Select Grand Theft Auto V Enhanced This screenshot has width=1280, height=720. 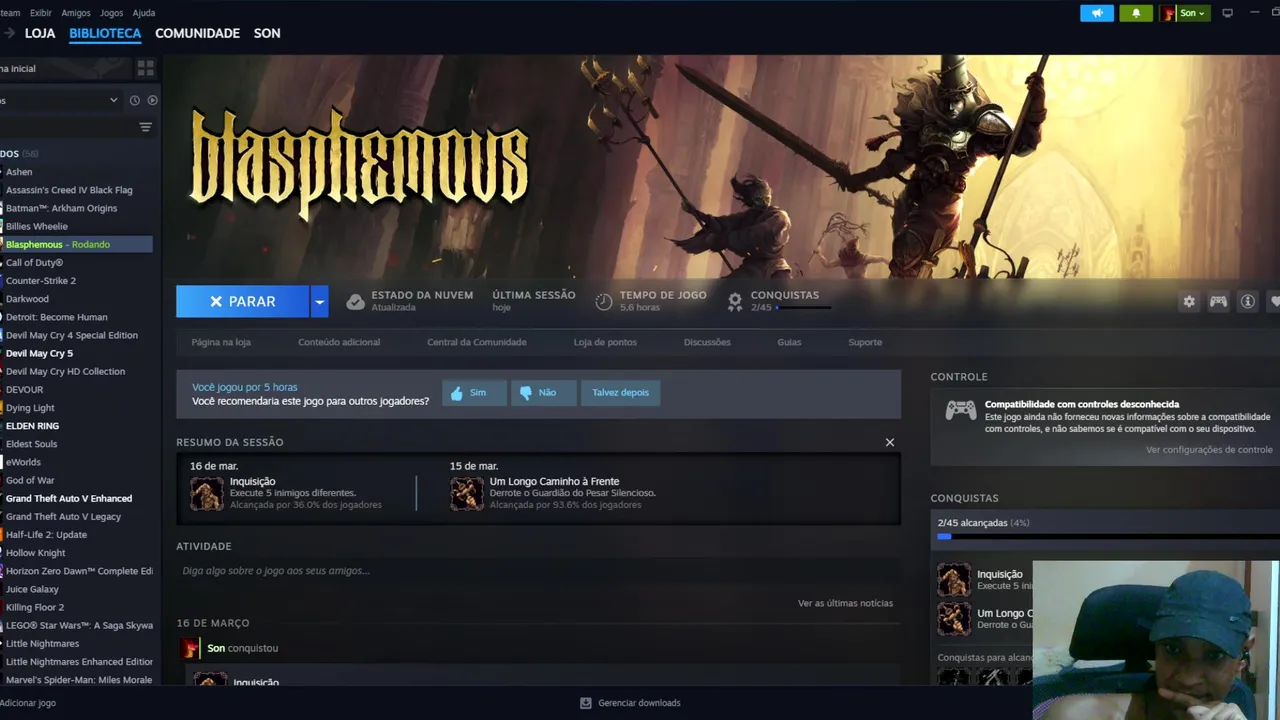pyautogui.click(x=68, y=498)
